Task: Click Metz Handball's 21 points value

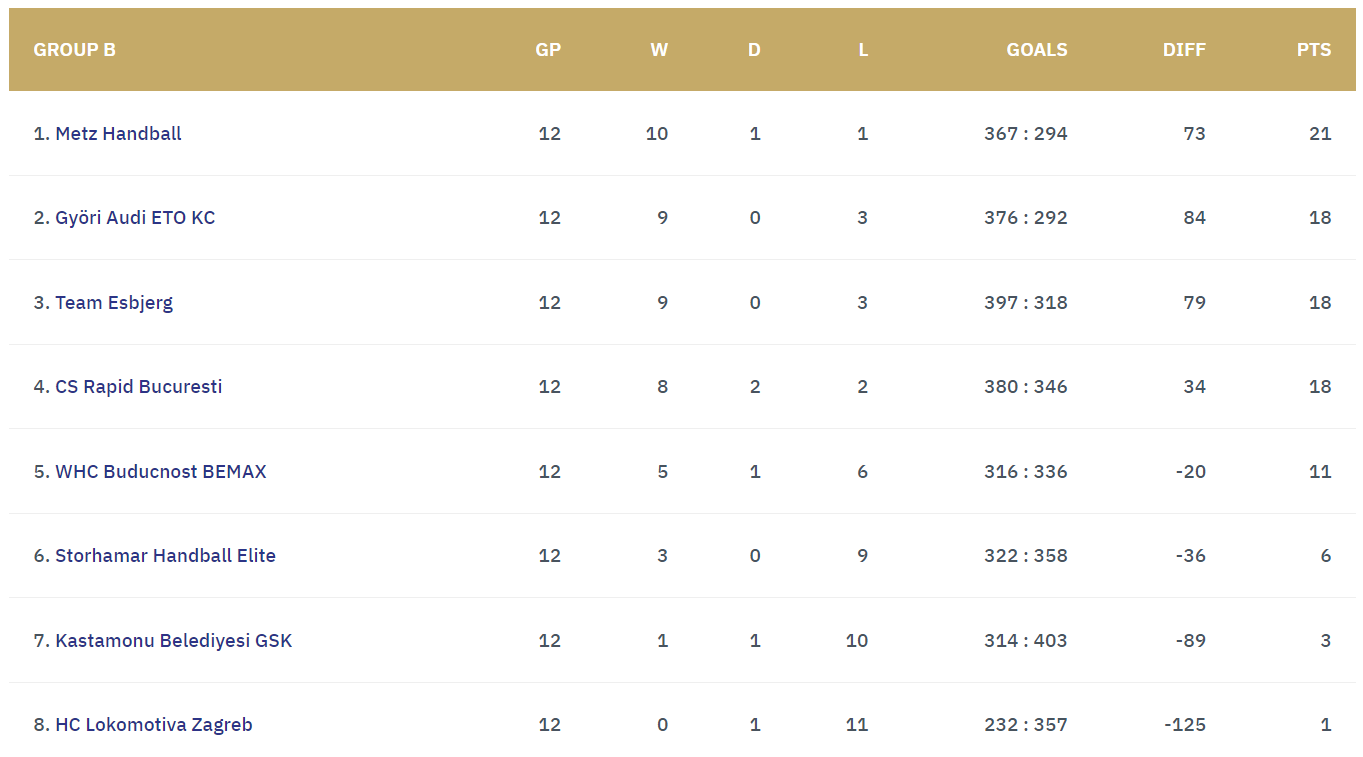Action: (x=1320, y=134)
